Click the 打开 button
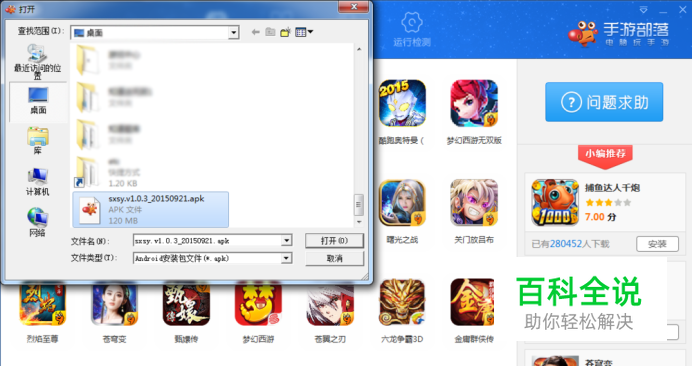 coord(334,241)
